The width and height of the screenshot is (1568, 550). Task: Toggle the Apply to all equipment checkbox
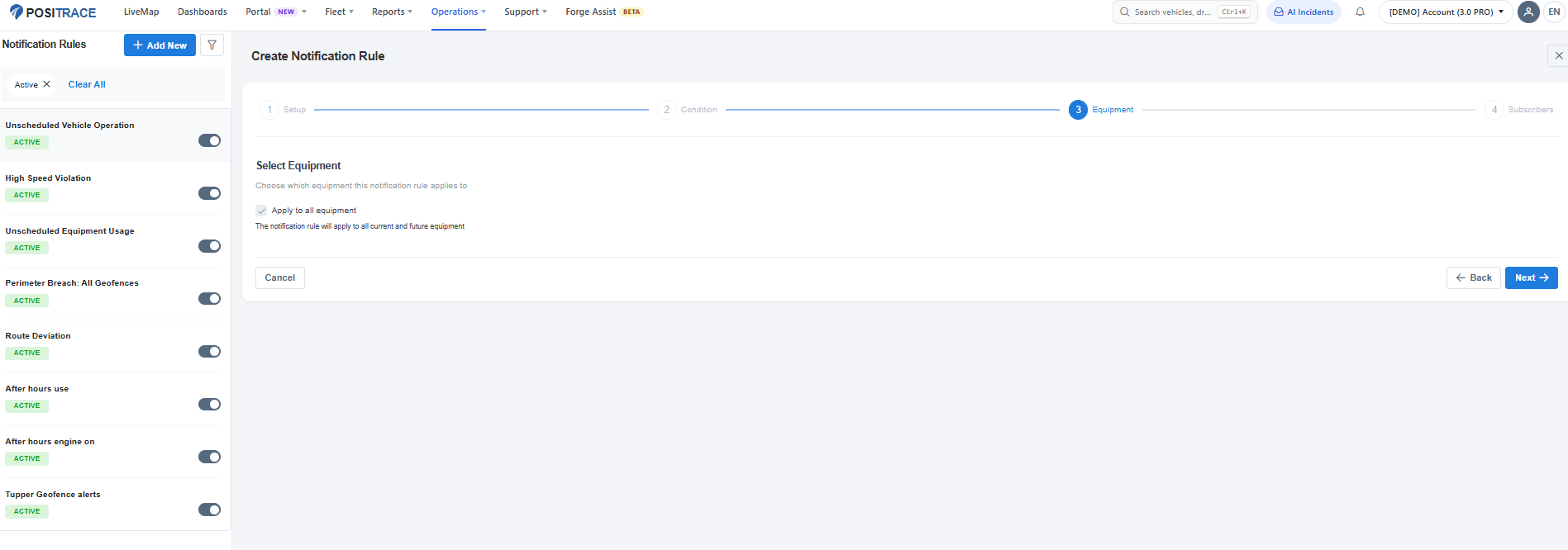261,211
